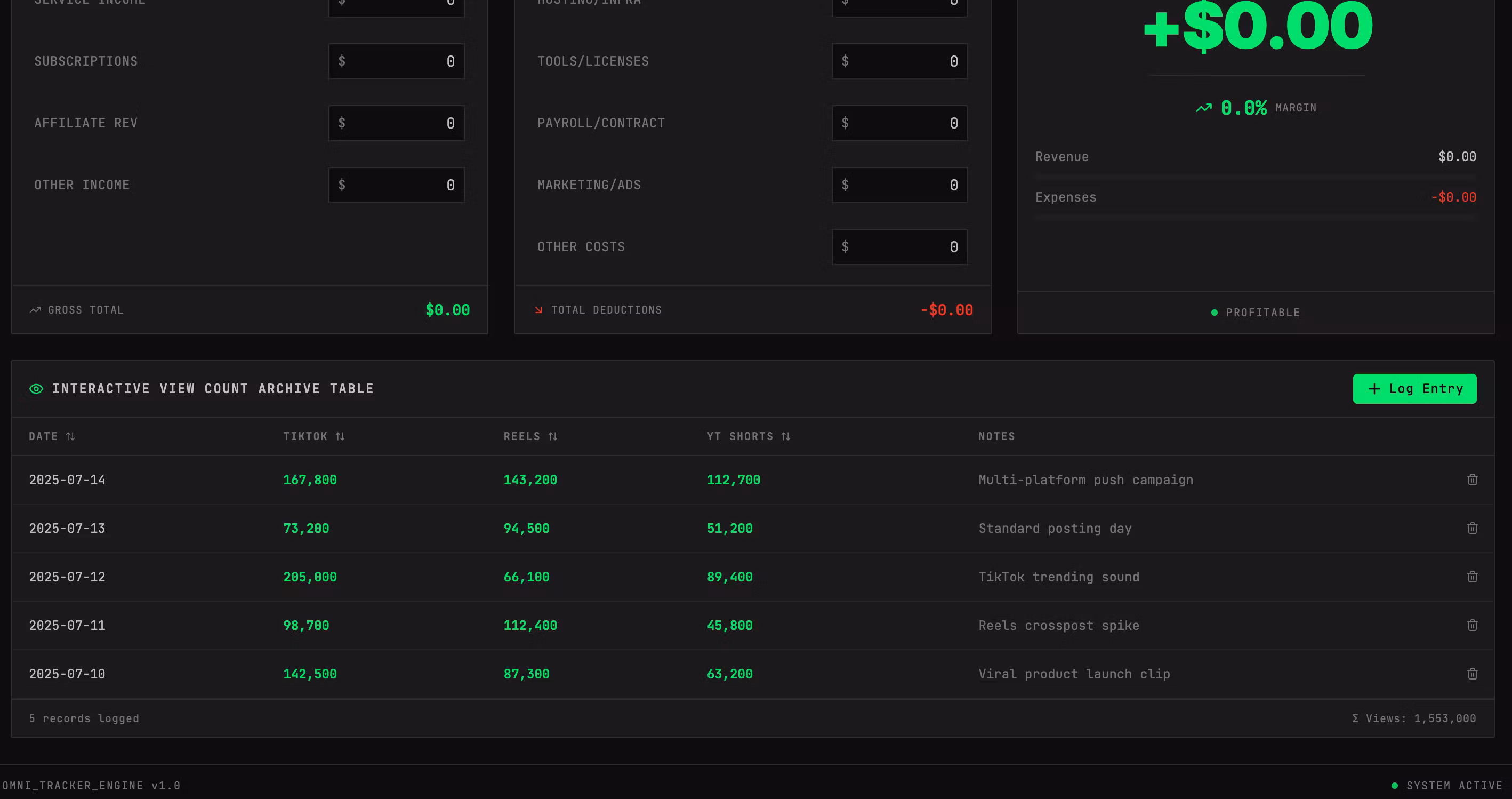Focus the Subscriptions amount field

pyautogui.click(x=396, y=61)
